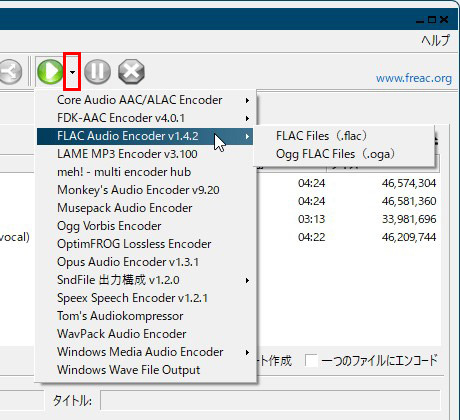Select Tom's Audiokompressor
The height and width of the screenshot is (420, 460).
click(145, 316)
